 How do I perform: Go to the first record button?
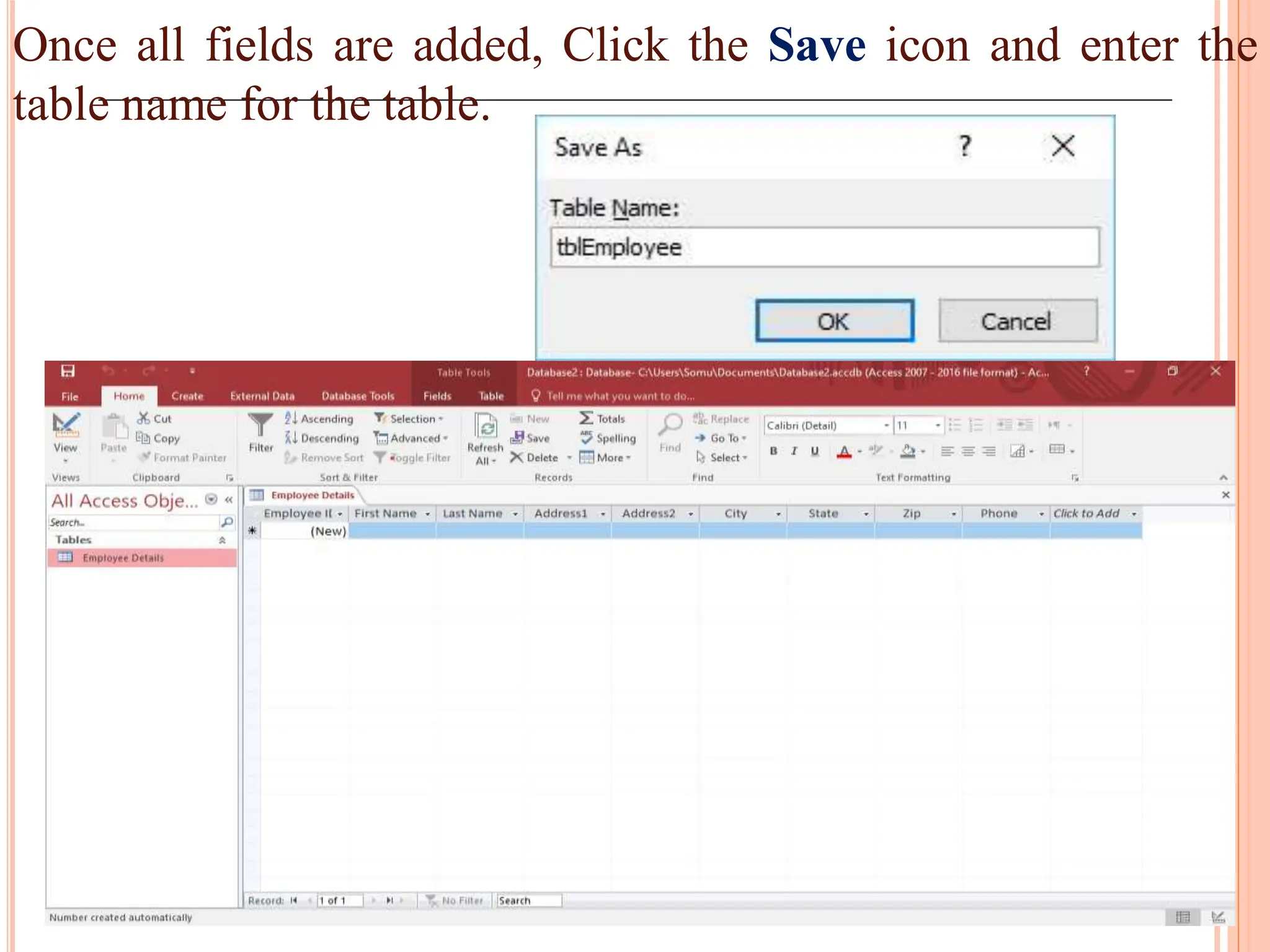click(294, 901)
